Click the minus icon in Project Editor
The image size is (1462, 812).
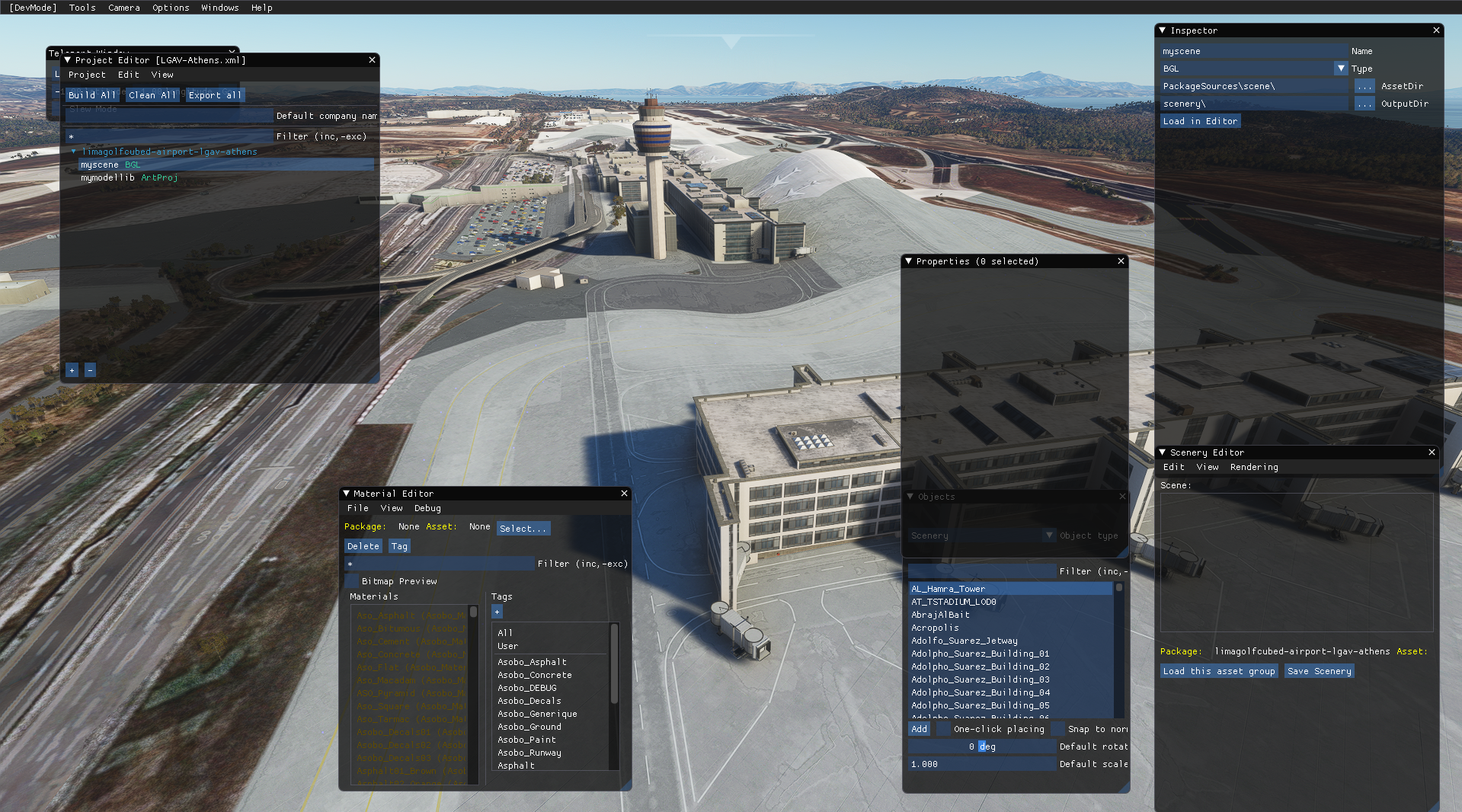coord(90,370)
